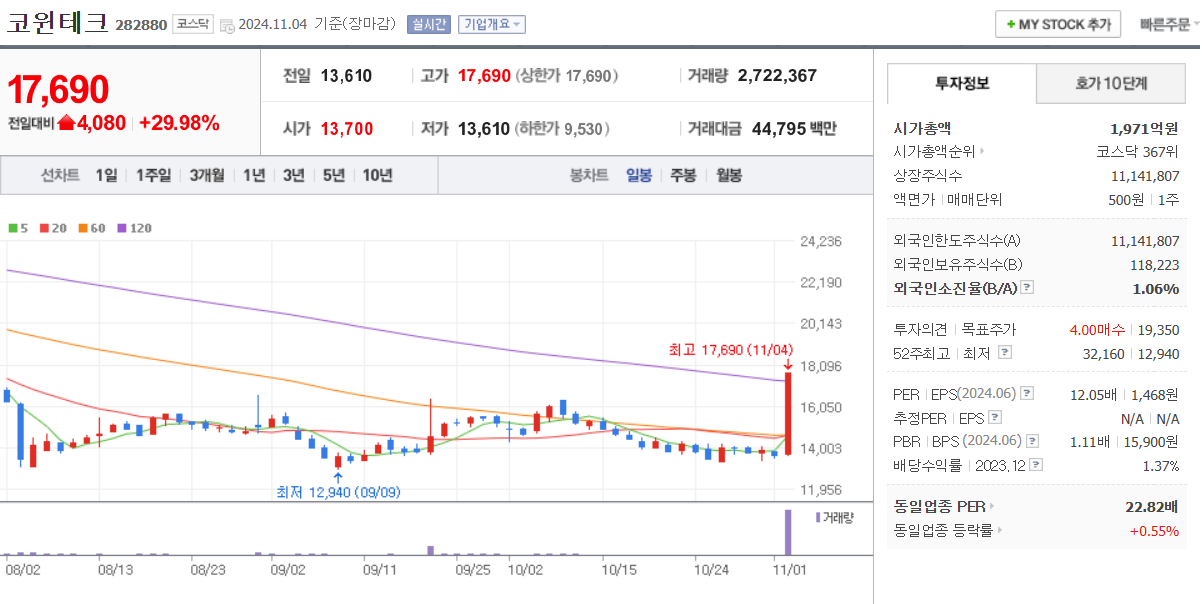Click the 24,236 price axis label
The width and height of the screenshot is (1202, 604).
coord(821,241)
